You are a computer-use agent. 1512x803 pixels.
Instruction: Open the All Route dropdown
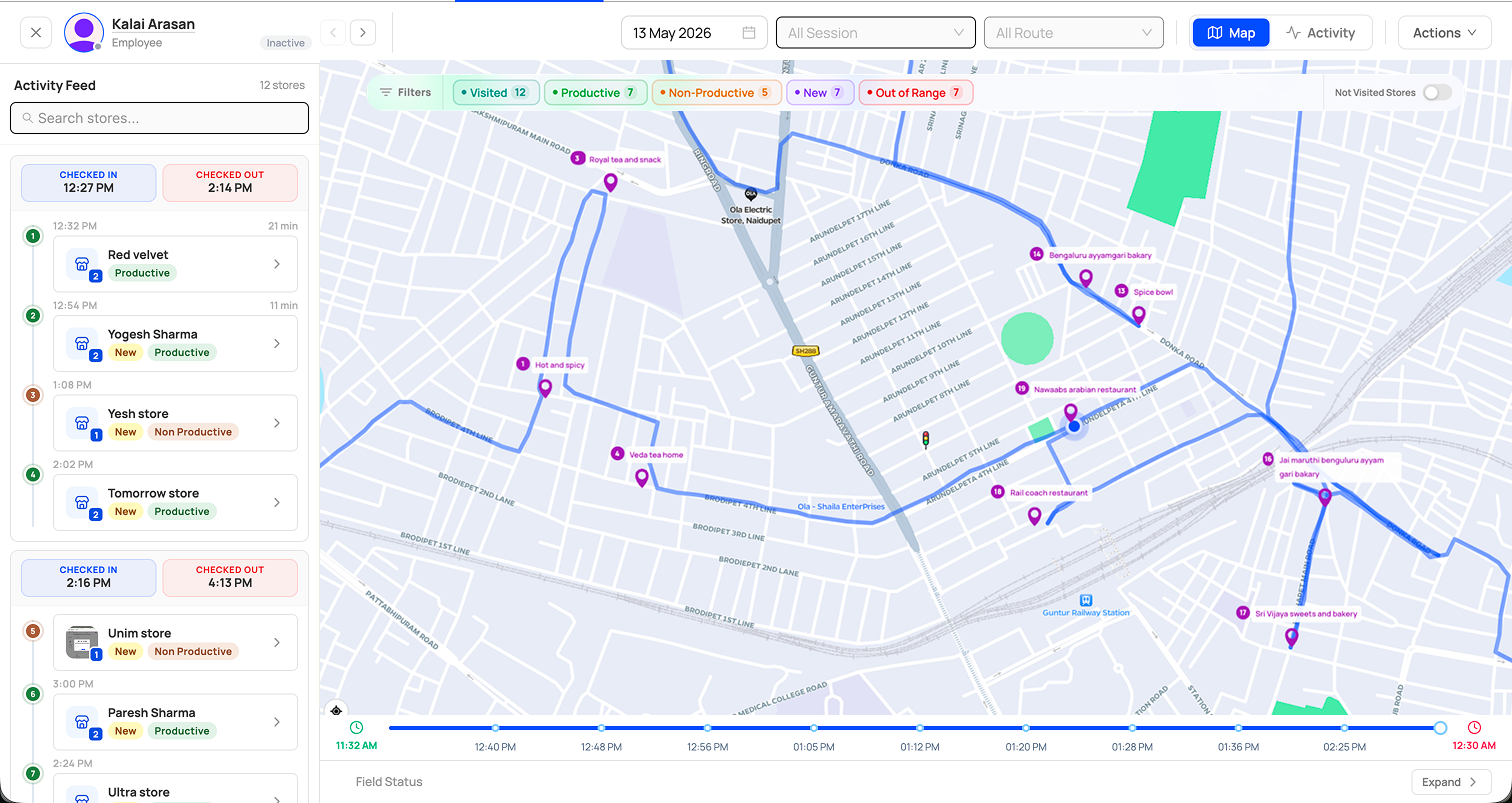[1074, 33]
